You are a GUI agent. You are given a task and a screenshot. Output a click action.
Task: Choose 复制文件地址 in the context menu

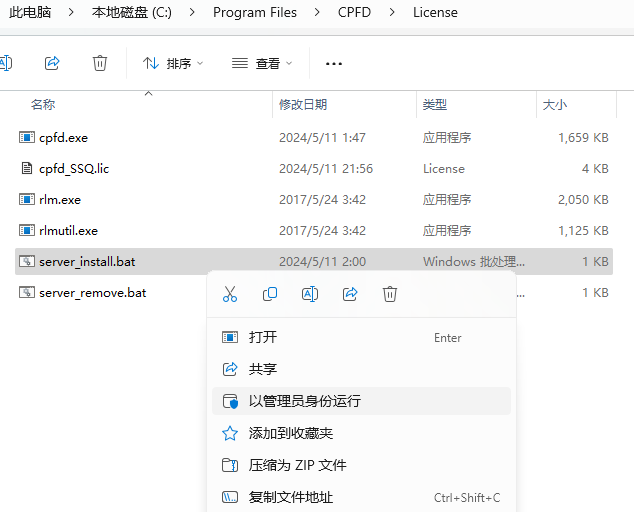(x=361, y=497)
